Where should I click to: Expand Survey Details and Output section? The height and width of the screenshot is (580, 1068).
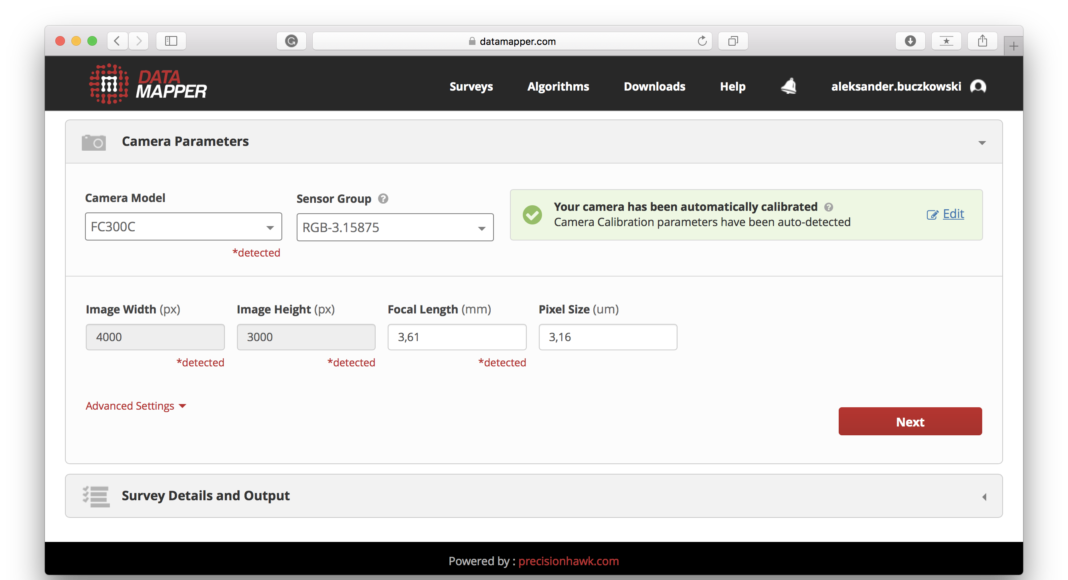(x=983, y=497)
